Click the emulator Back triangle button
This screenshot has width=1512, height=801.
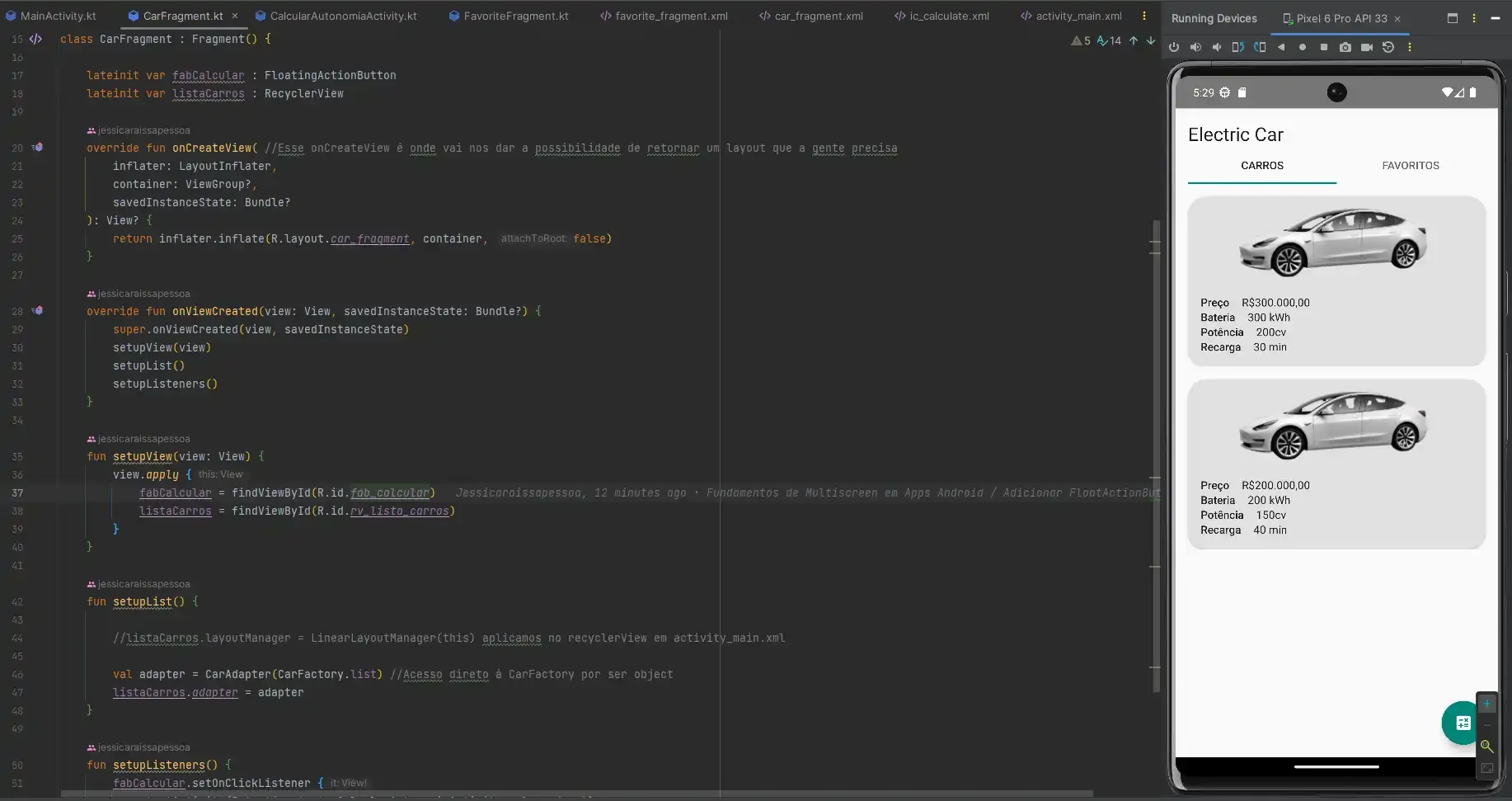[1281, 47]
